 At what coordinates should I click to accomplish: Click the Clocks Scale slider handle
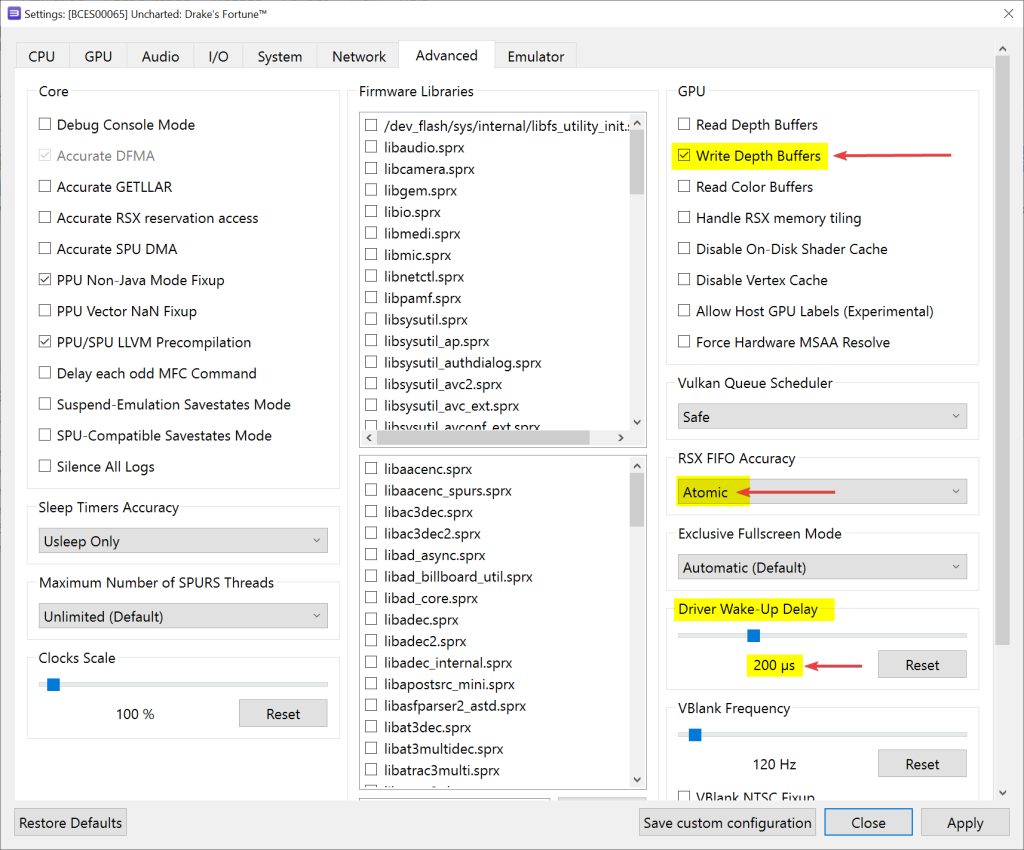54,684
